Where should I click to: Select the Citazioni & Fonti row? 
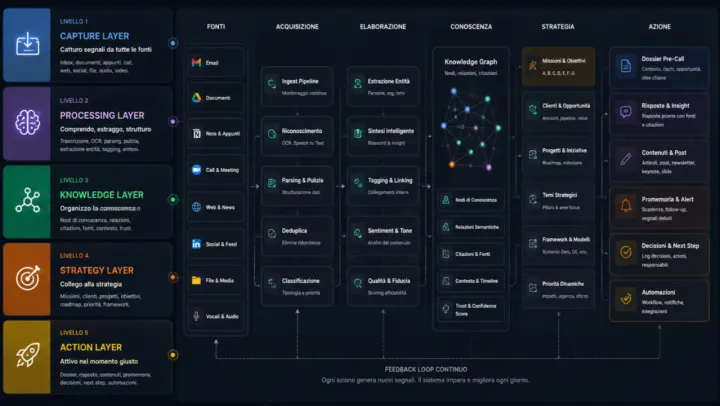pyautogui.click(x=471, y=254)
